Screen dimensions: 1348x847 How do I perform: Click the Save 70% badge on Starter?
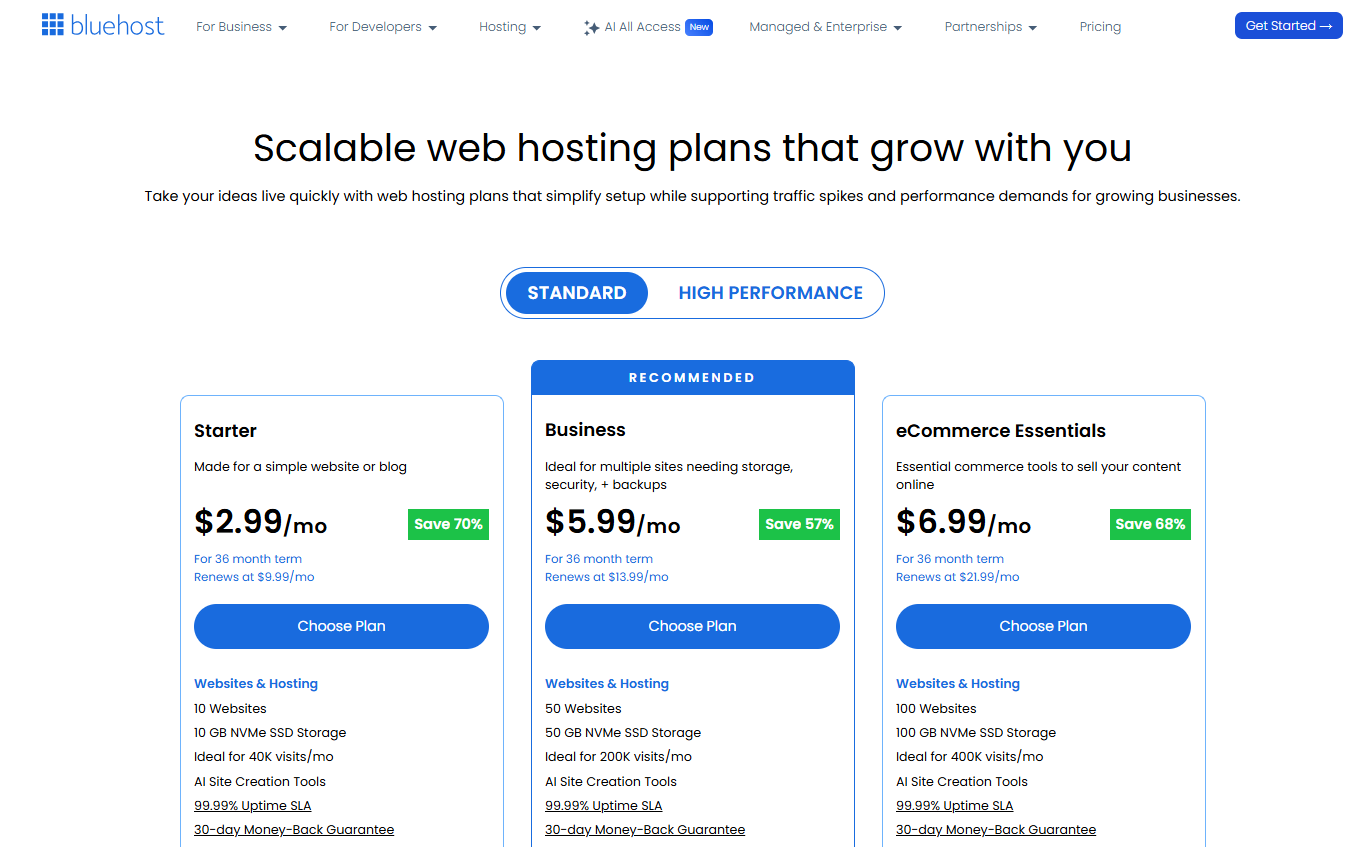click(448, 524)
